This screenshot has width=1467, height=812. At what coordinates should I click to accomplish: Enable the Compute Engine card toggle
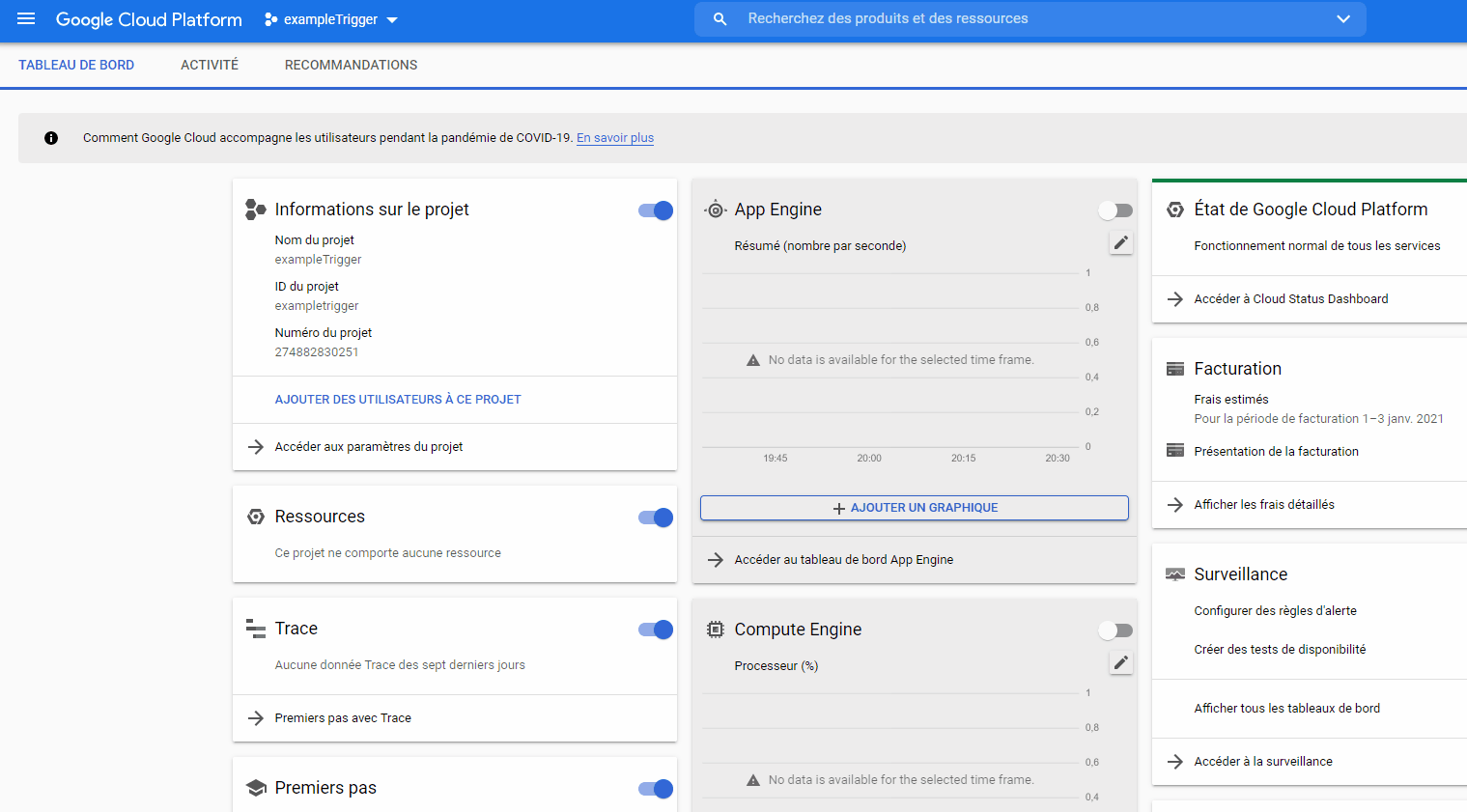point(1115,630)
